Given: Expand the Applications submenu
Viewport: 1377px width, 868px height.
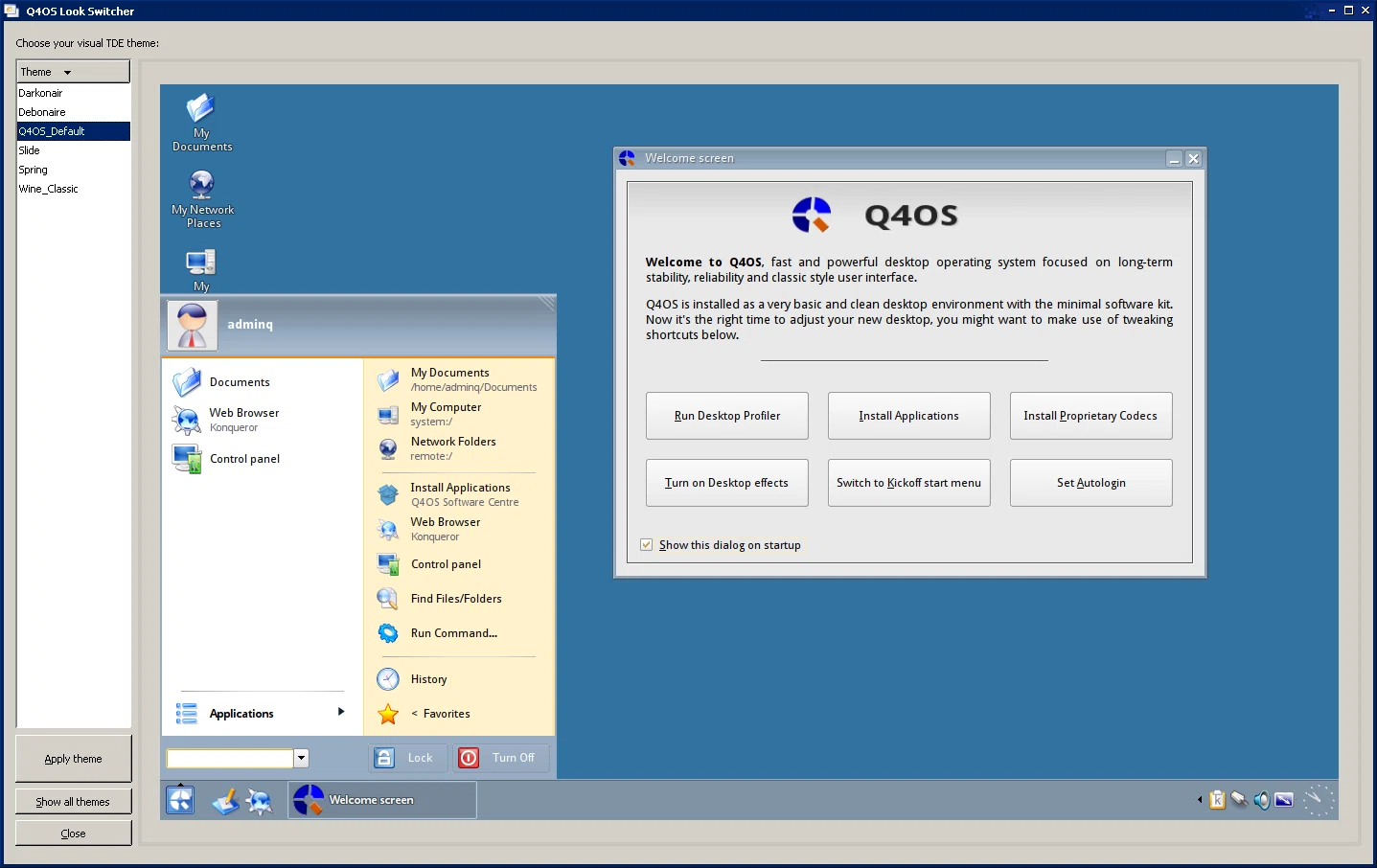Looking at the screenshot, I should [x=262, y=714].
